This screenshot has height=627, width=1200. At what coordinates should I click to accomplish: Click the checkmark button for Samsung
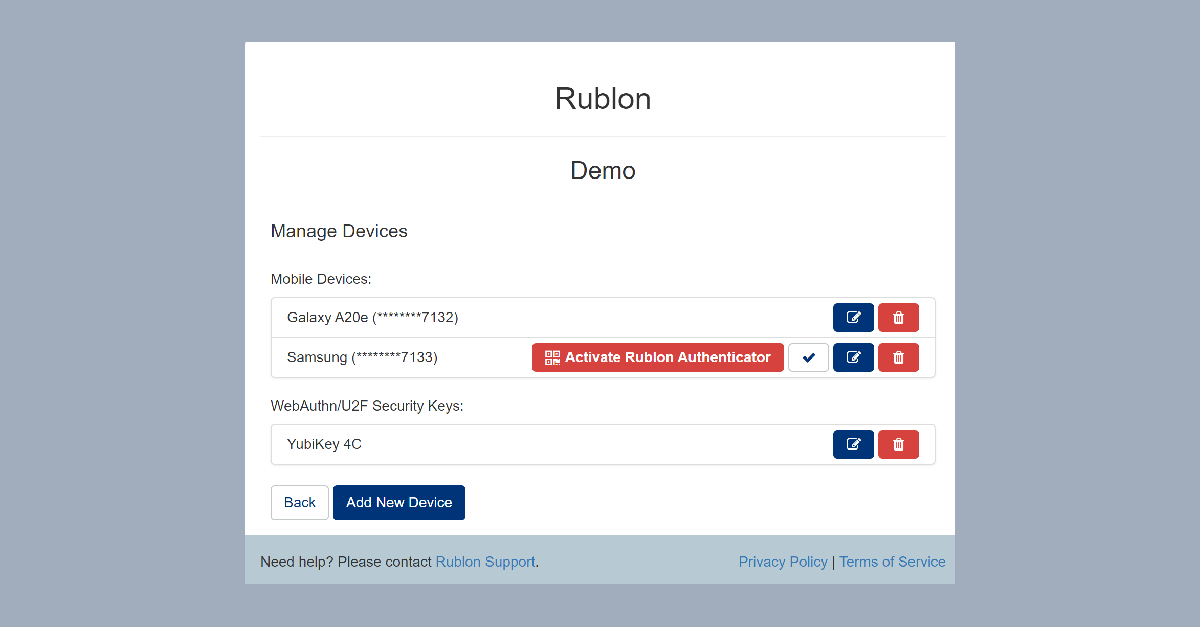click(x=808, y=357)
